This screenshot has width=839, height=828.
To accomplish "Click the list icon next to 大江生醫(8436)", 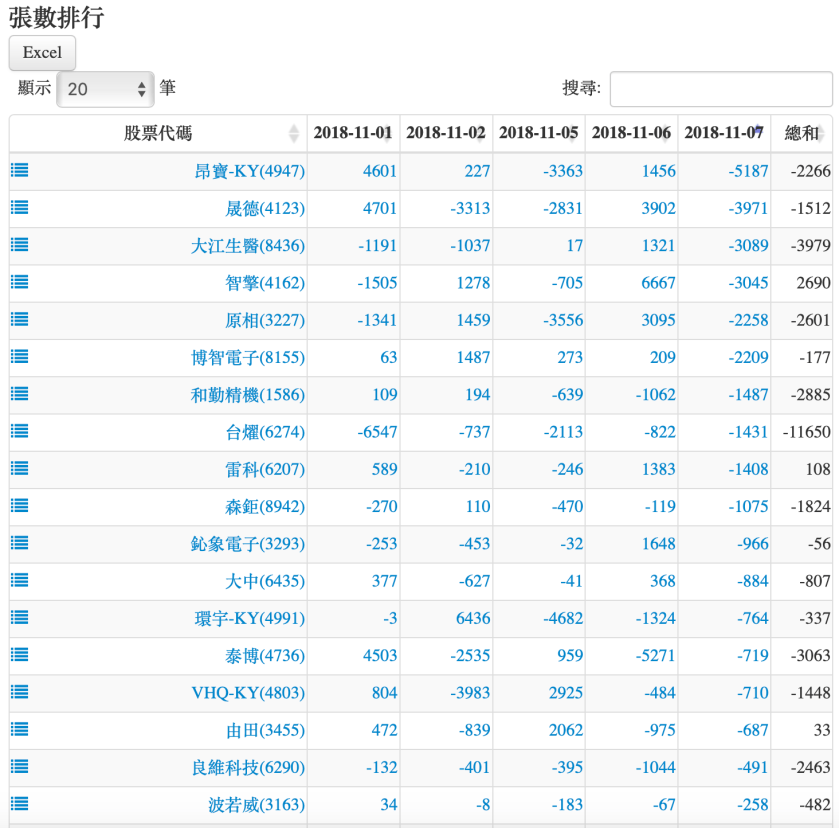I will click(18, 245).
